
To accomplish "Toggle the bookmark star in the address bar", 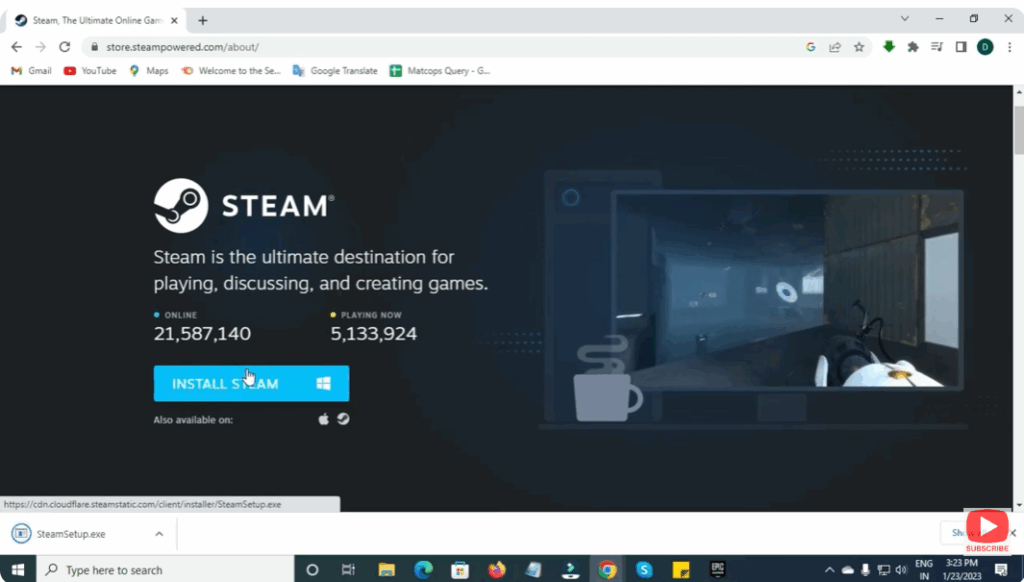I will pyautogui.click(x=858, y=47).
